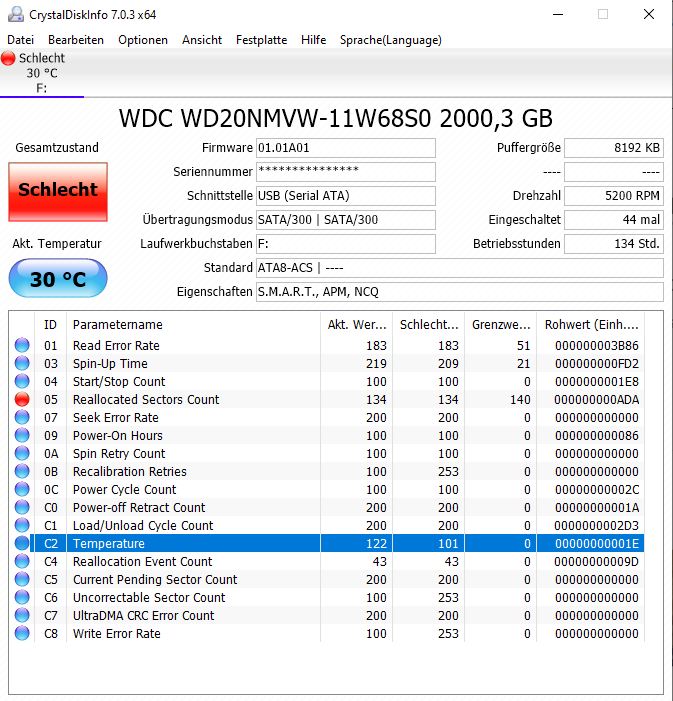
Task: Click the Firmware field showing 01.01A01
Action: click(x=346, y=148)
